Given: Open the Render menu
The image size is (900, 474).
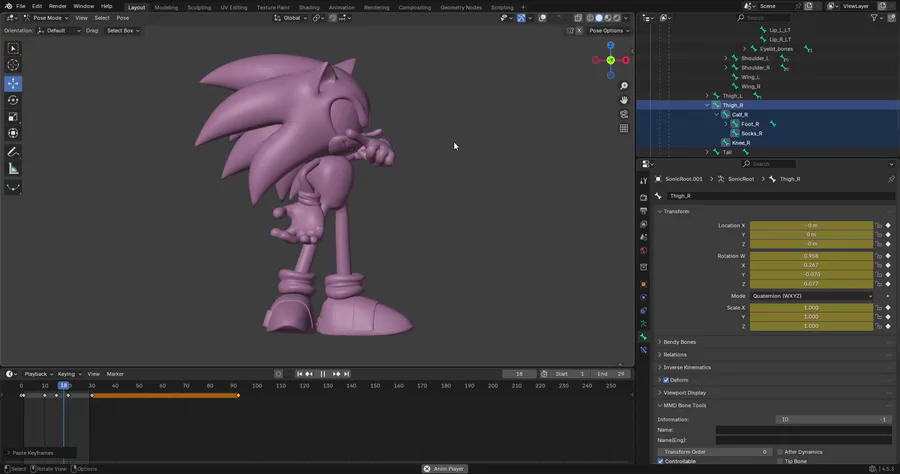Looking at the screenshot, I should [x=57, y=6].
